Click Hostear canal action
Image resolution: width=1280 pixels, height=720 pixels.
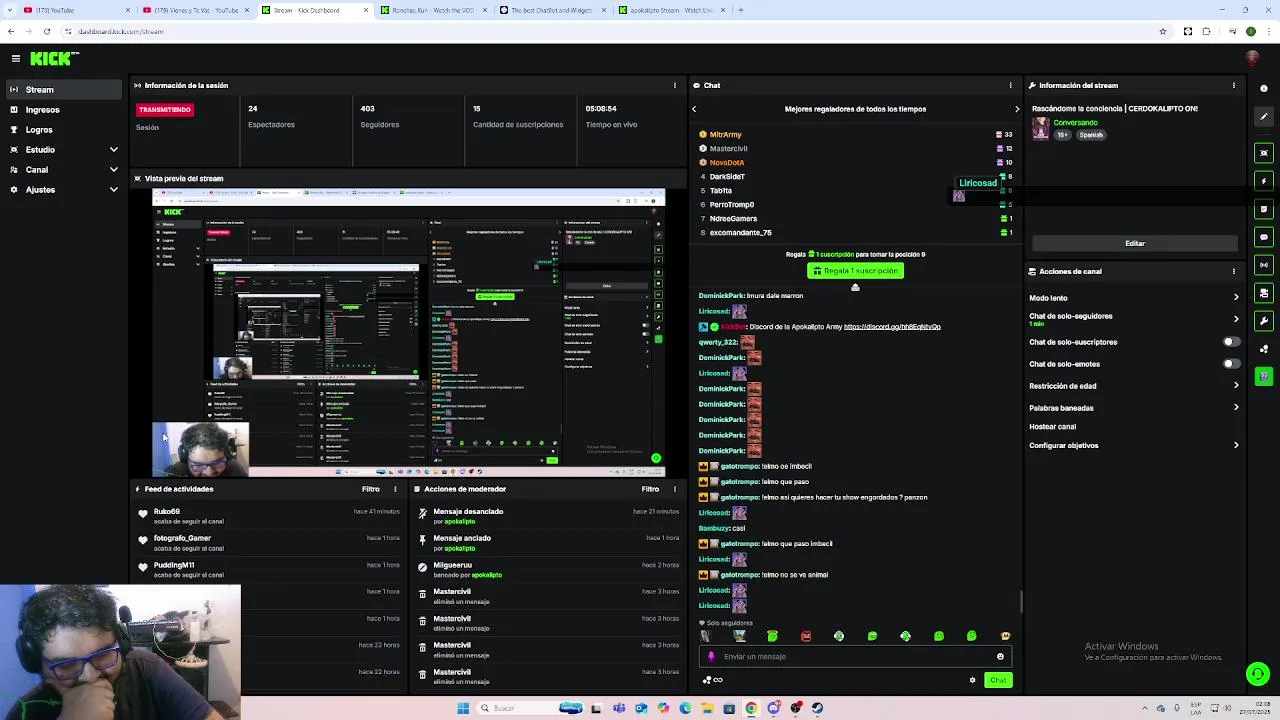[x=1053, y=427]
